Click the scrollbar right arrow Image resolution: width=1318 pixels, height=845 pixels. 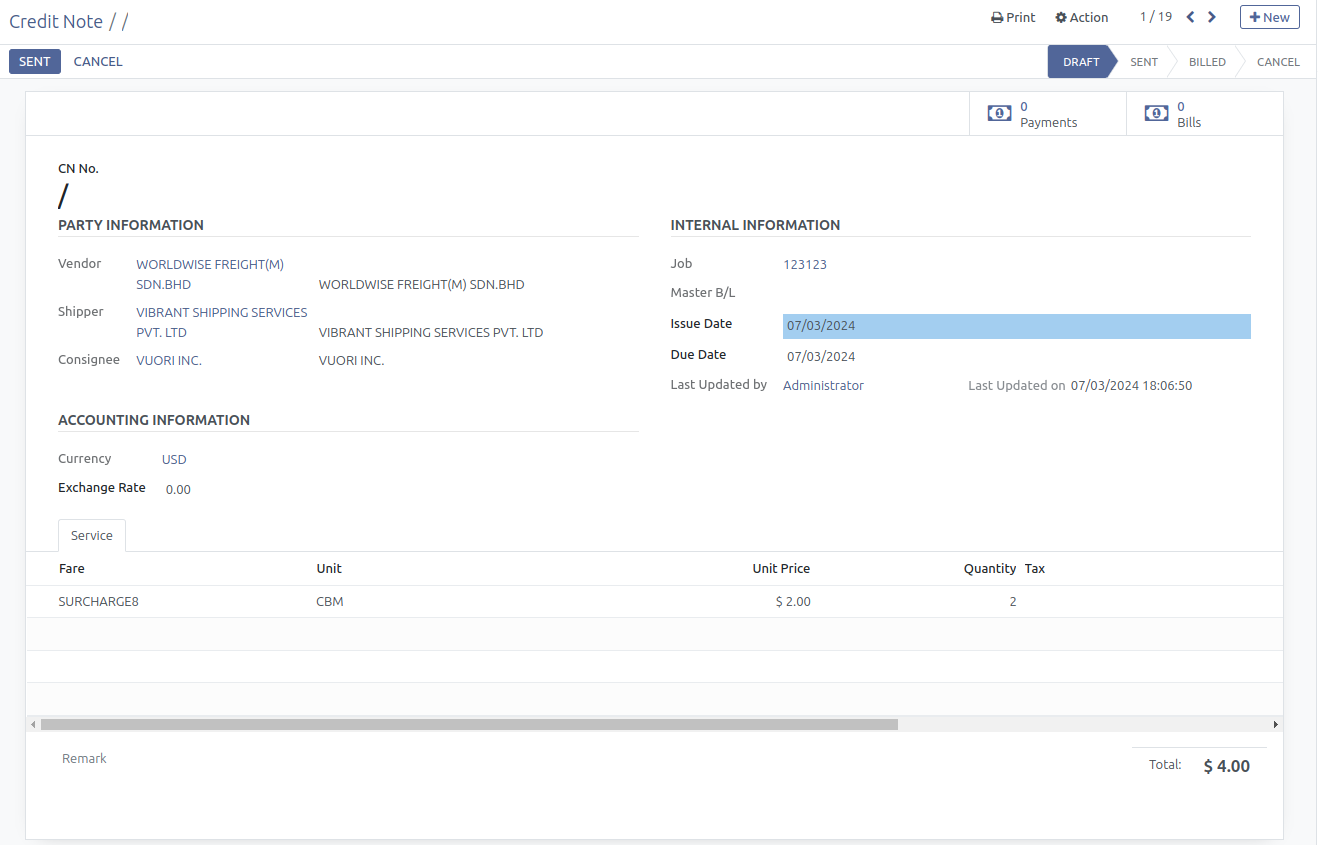coord(1275,724)
